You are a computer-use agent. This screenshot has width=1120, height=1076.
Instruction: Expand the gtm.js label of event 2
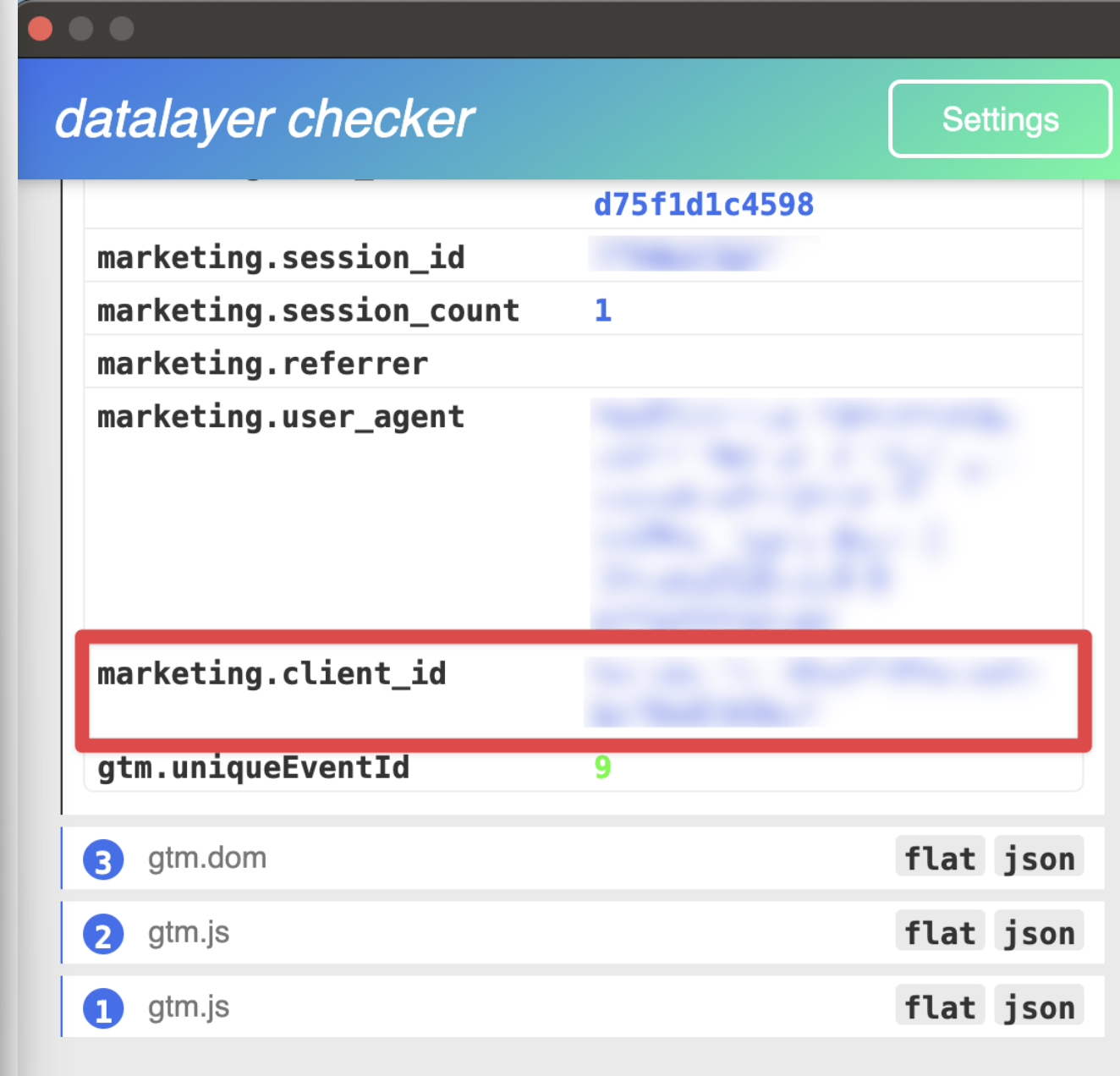tap(189, 933)
